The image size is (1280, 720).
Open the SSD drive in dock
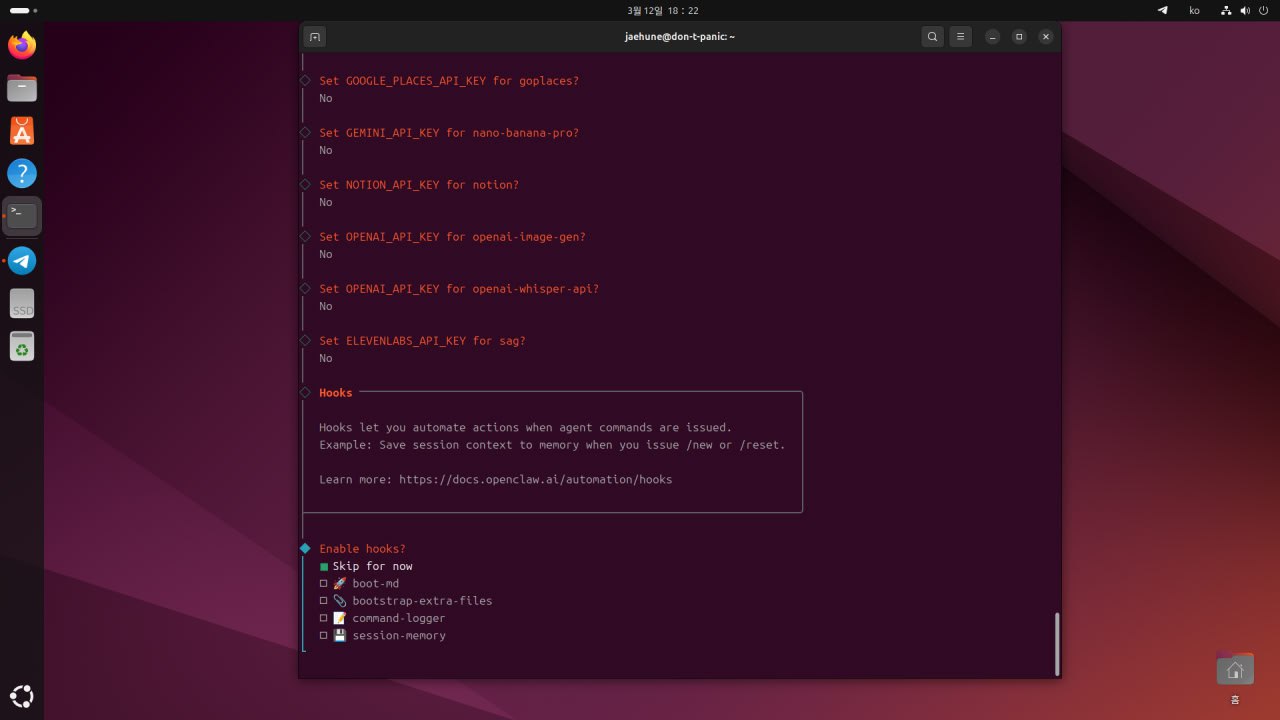[22, 304]
